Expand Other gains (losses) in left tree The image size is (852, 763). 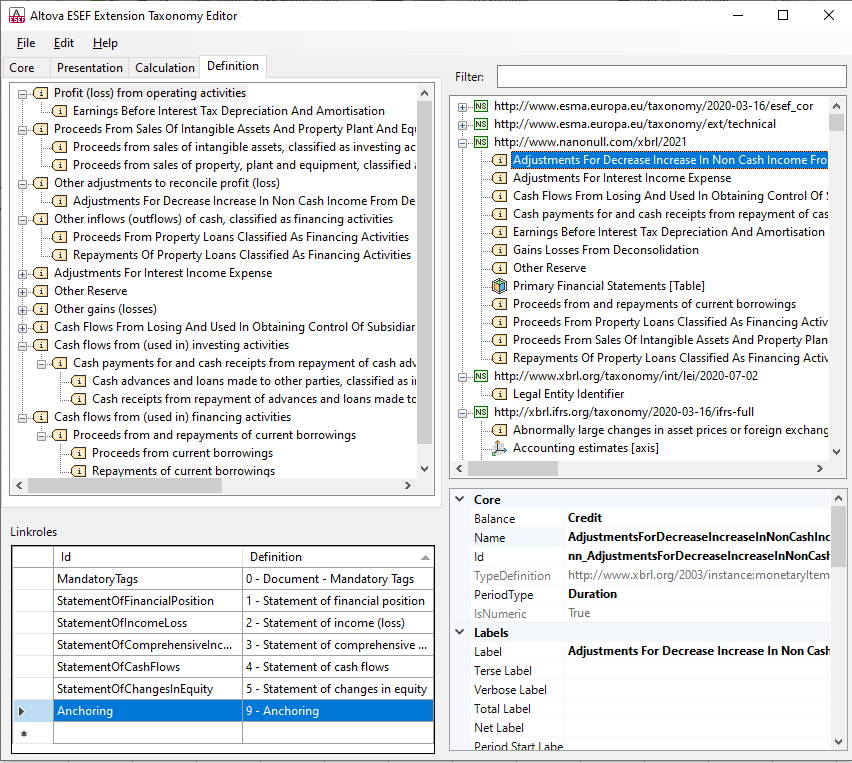22,309
